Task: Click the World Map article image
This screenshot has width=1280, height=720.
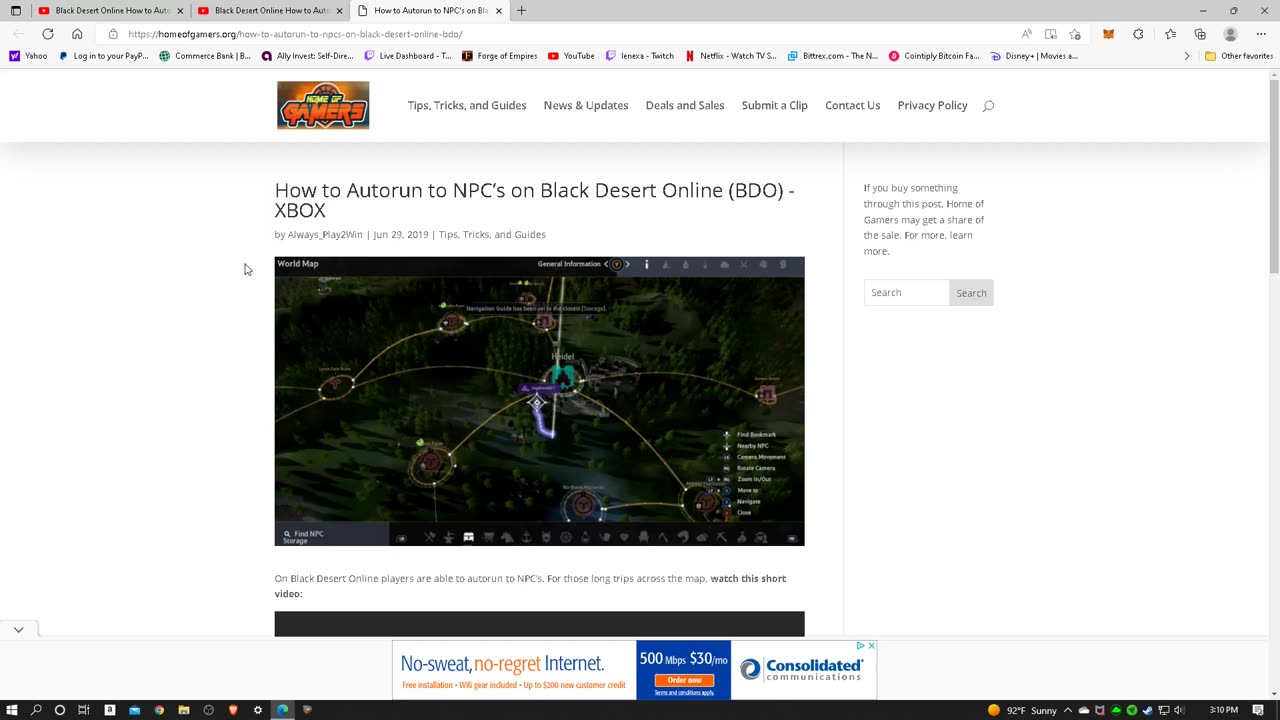Action: coord(539,401)
